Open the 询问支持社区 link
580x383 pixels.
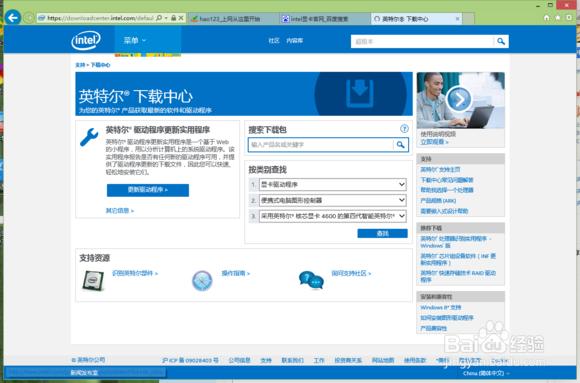click(x=351, y=273)
